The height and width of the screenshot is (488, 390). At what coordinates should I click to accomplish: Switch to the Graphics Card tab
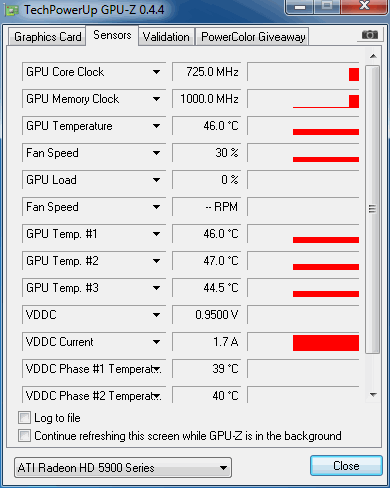[47, 37]
